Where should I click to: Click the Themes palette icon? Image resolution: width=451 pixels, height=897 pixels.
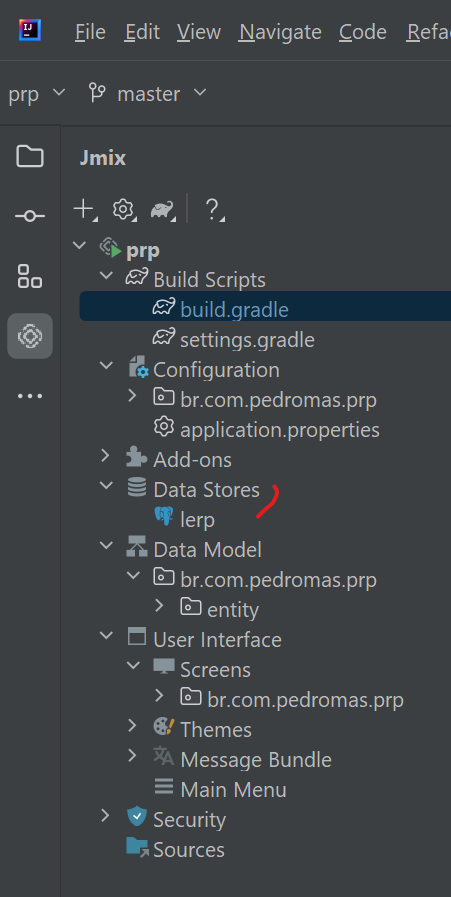(164, 727)
